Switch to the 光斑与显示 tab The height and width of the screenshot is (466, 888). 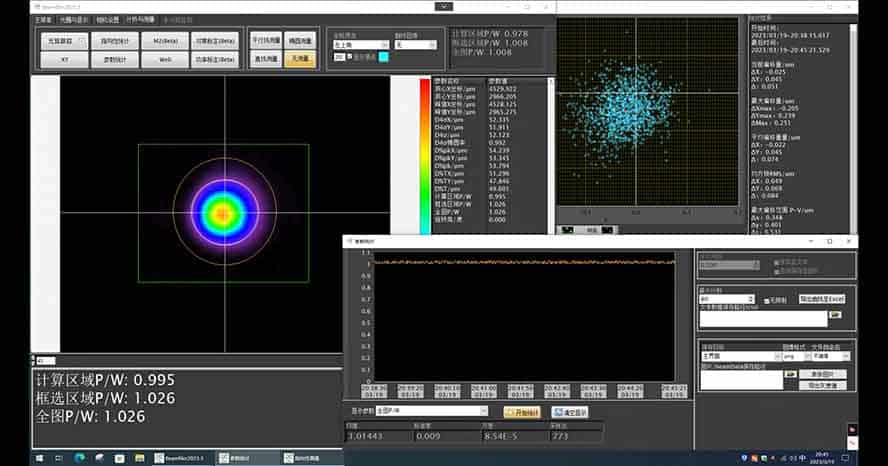(75, 19)
